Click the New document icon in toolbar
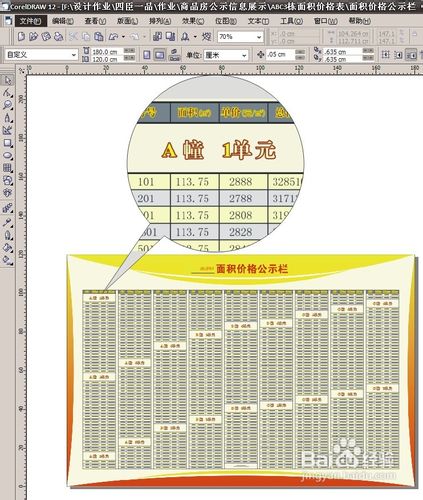 click(21, 36)
